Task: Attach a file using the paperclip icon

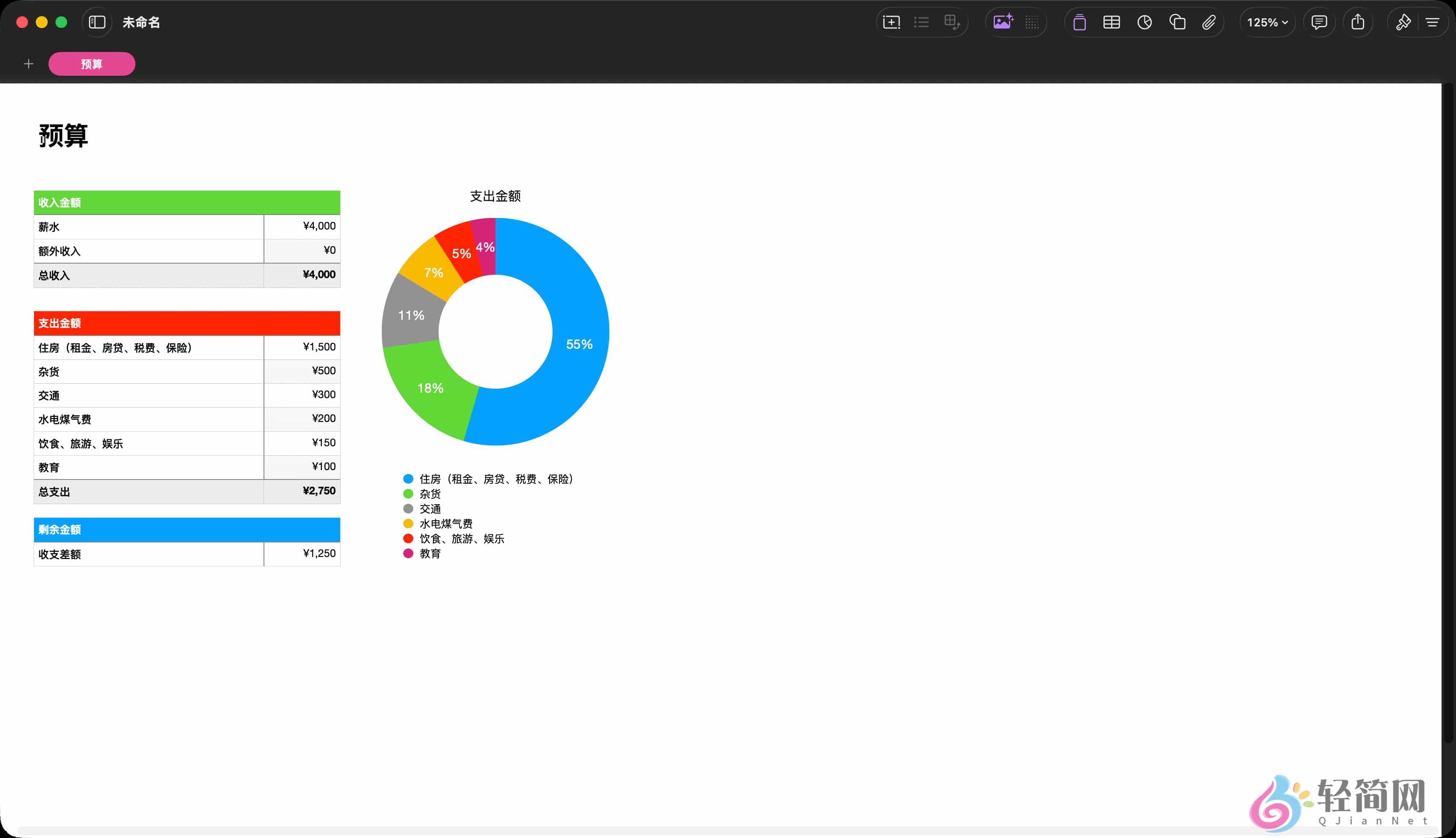Action: click(1209, 22)
